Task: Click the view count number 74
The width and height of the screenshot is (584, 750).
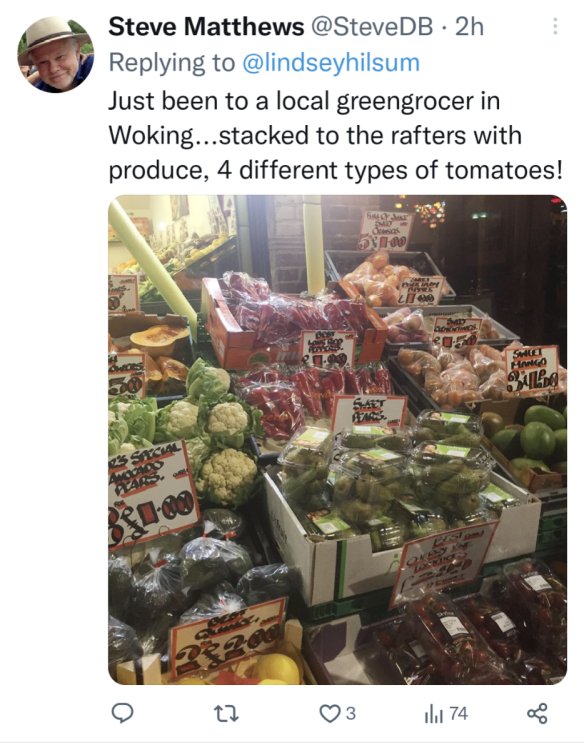Action: [458, 714]
